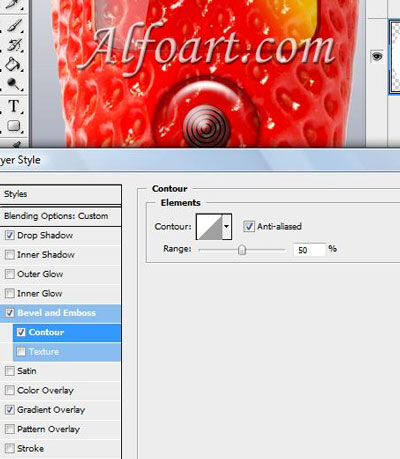The image size is (400, 459).
Task: Select the Texture sub-item label
Action: [44, 352]
